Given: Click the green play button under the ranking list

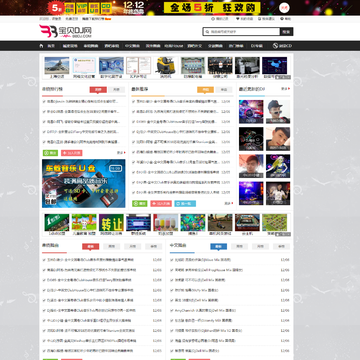Looking at the screenshot, I should (50, 153).
